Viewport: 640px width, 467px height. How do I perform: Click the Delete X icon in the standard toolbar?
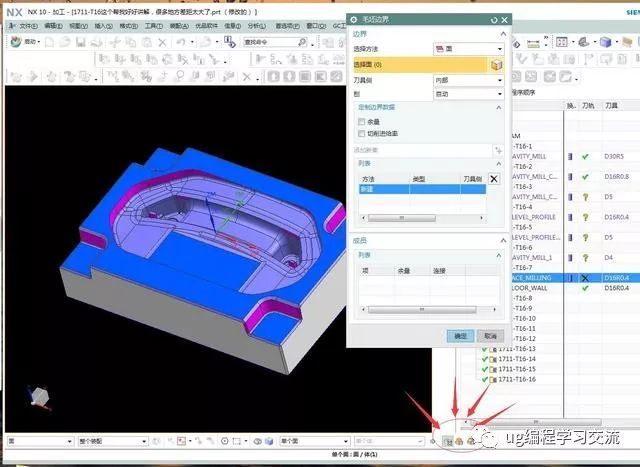[162, 42]
